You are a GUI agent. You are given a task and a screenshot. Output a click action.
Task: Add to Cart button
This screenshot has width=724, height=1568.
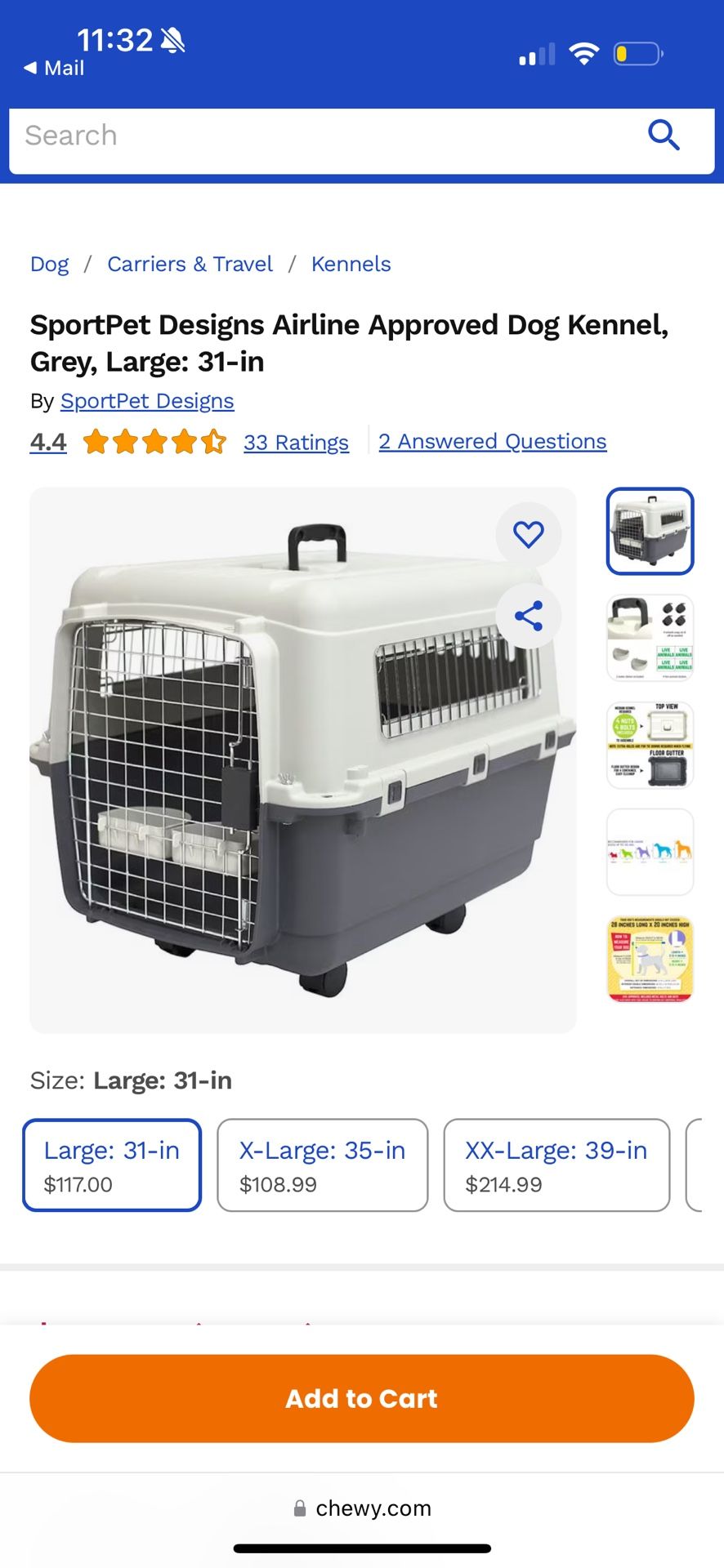[362, 1398]
